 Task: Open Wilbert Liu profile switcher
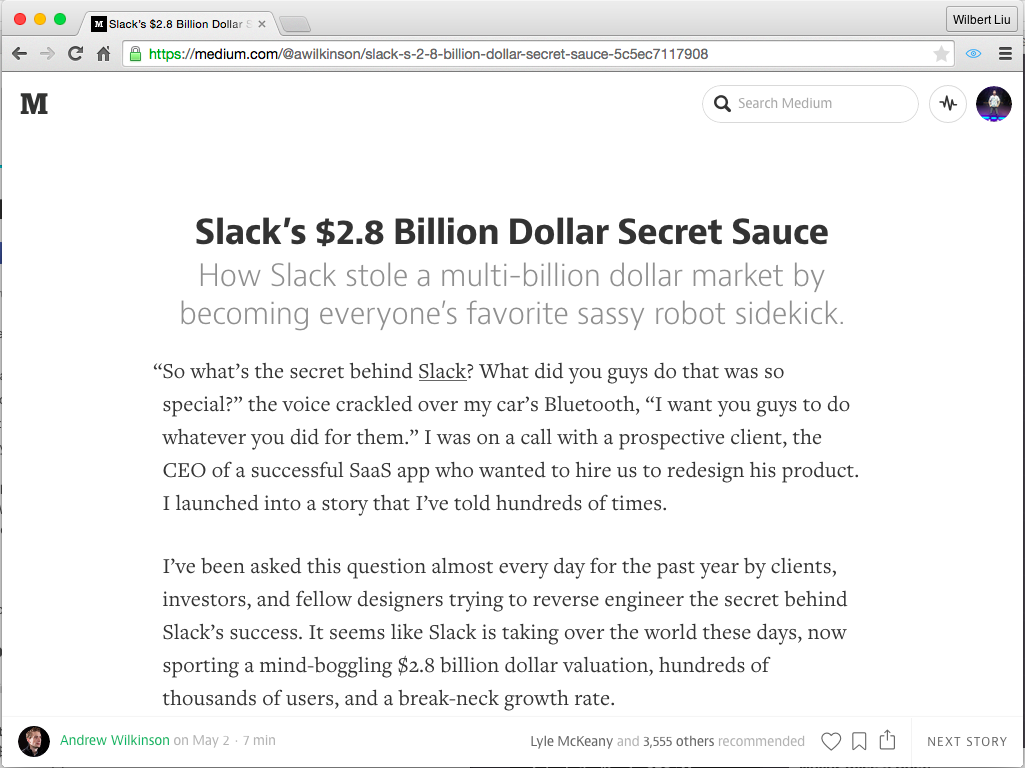tap(981, 20)
